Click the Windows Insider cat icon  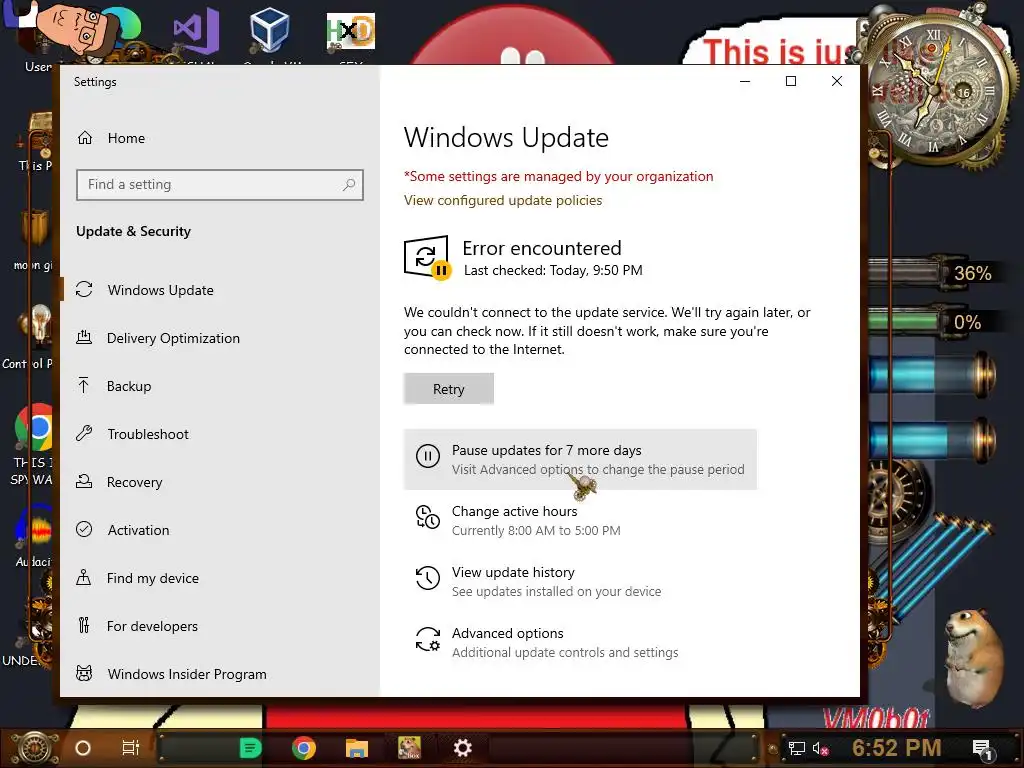[x=84, y=673]
